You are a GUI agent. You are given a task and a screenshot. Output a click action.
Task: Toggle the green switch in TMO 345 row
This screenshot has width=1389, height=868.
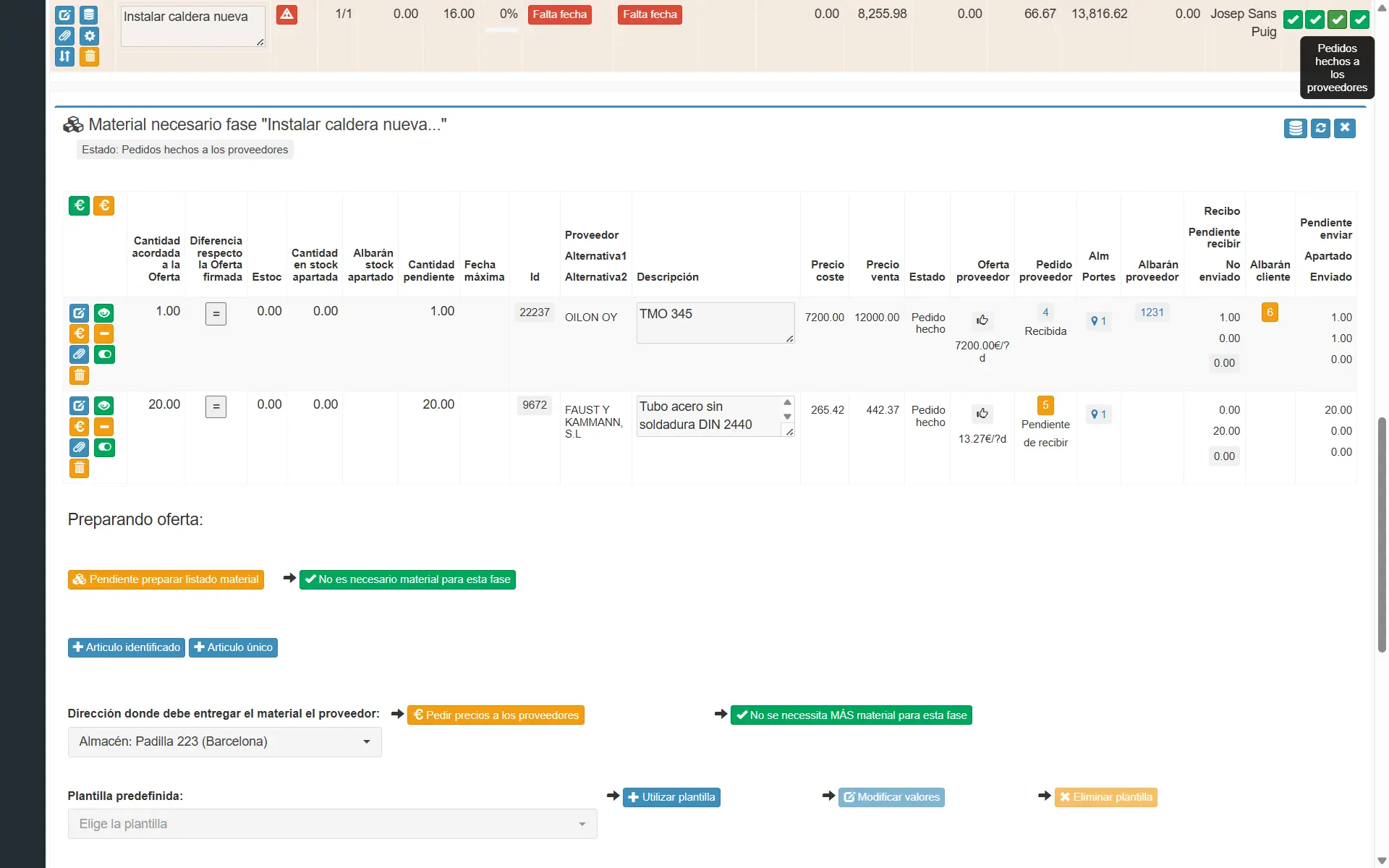(104, 354)
